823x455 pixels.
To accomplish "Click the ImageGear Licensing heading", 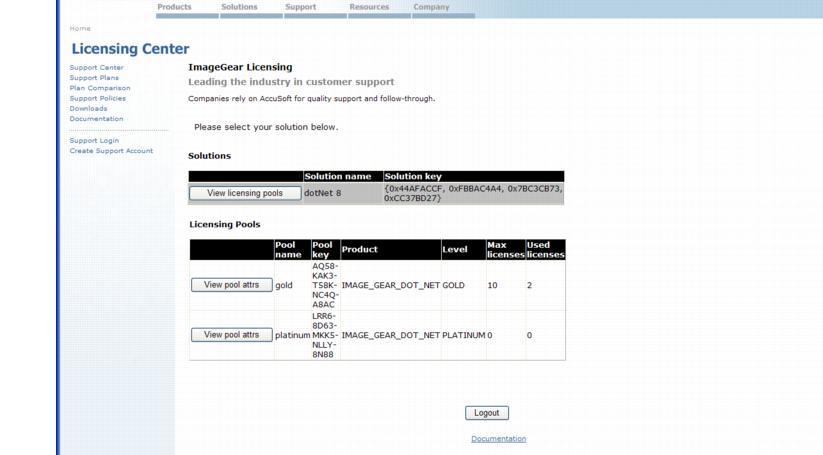I will click(240, 67).
